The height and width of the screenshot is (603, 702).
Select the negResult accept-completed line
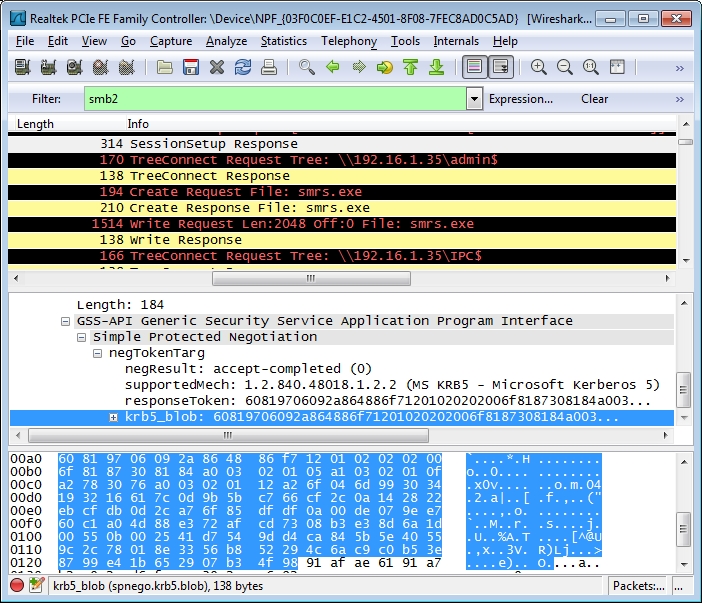point(248,369)
